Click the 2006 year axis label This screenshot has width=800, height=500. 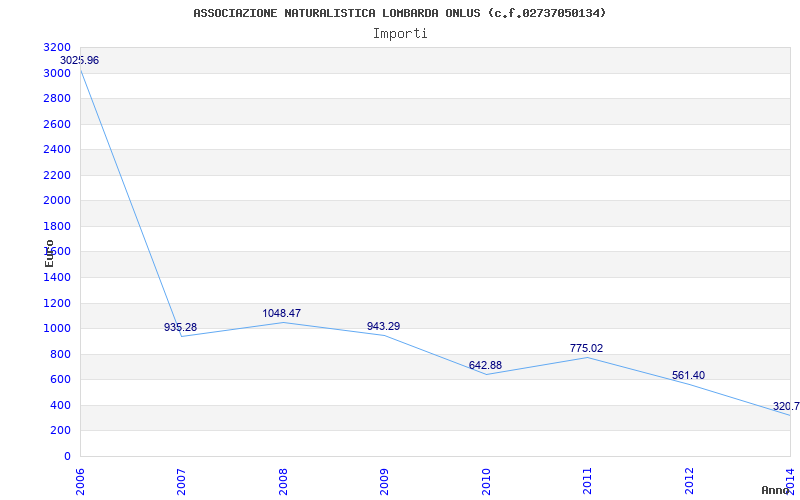coord(80,481)
